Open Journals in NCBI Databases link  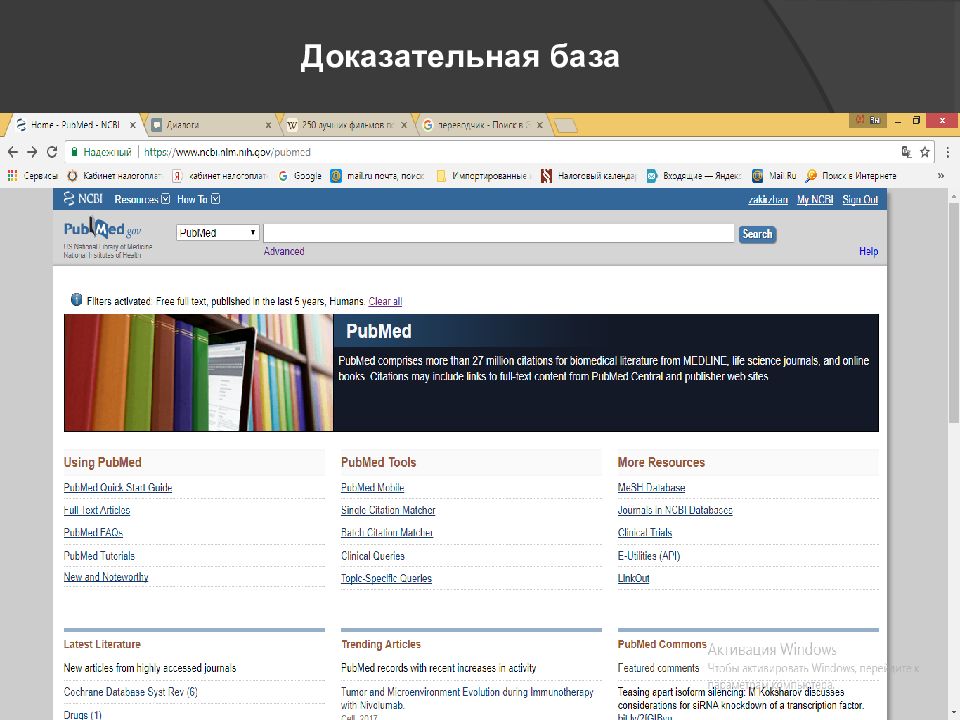(675, 510)
